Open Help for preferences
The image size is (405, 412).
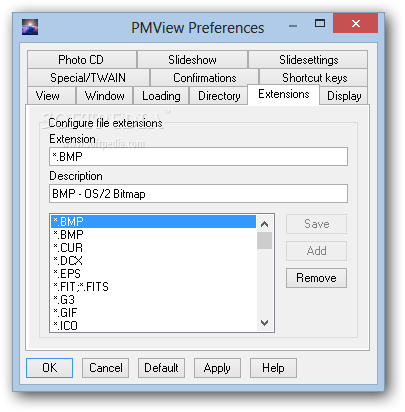click(273, 368)
